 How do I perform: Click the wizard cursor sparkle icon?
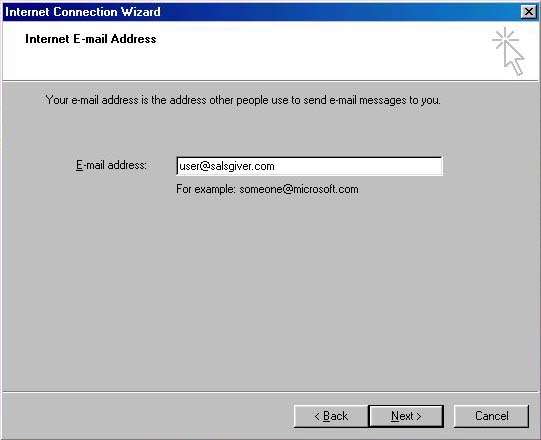coord(508,51)
